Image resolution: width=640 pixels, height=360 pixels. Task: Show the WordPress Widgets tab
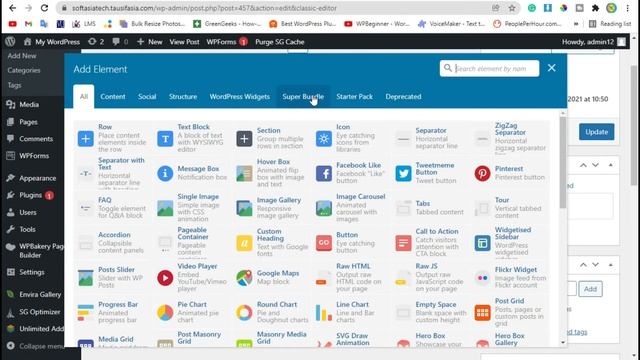(x=240, y=97)
